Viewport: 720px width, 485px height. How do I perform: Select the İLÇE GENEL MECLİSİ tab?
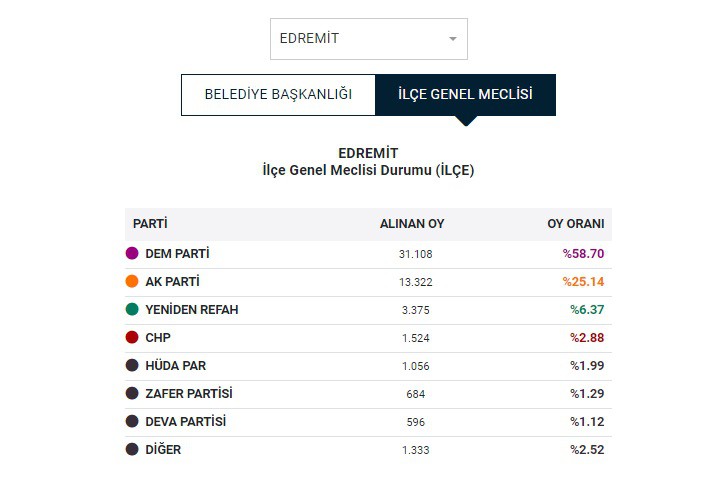pyautogui.click(x=466, y=95)
